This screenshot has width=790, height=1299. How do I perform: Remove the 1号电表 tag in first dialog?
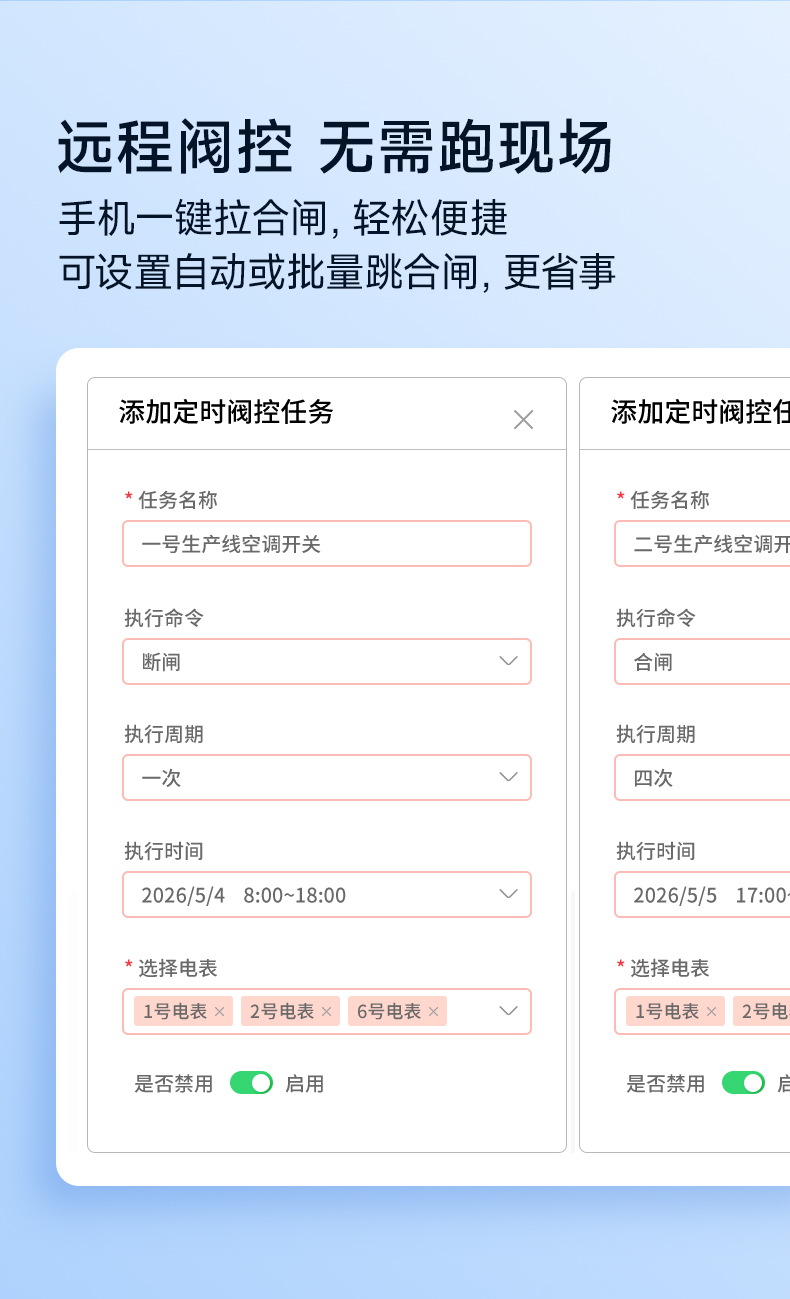(x=219, y=1012)
